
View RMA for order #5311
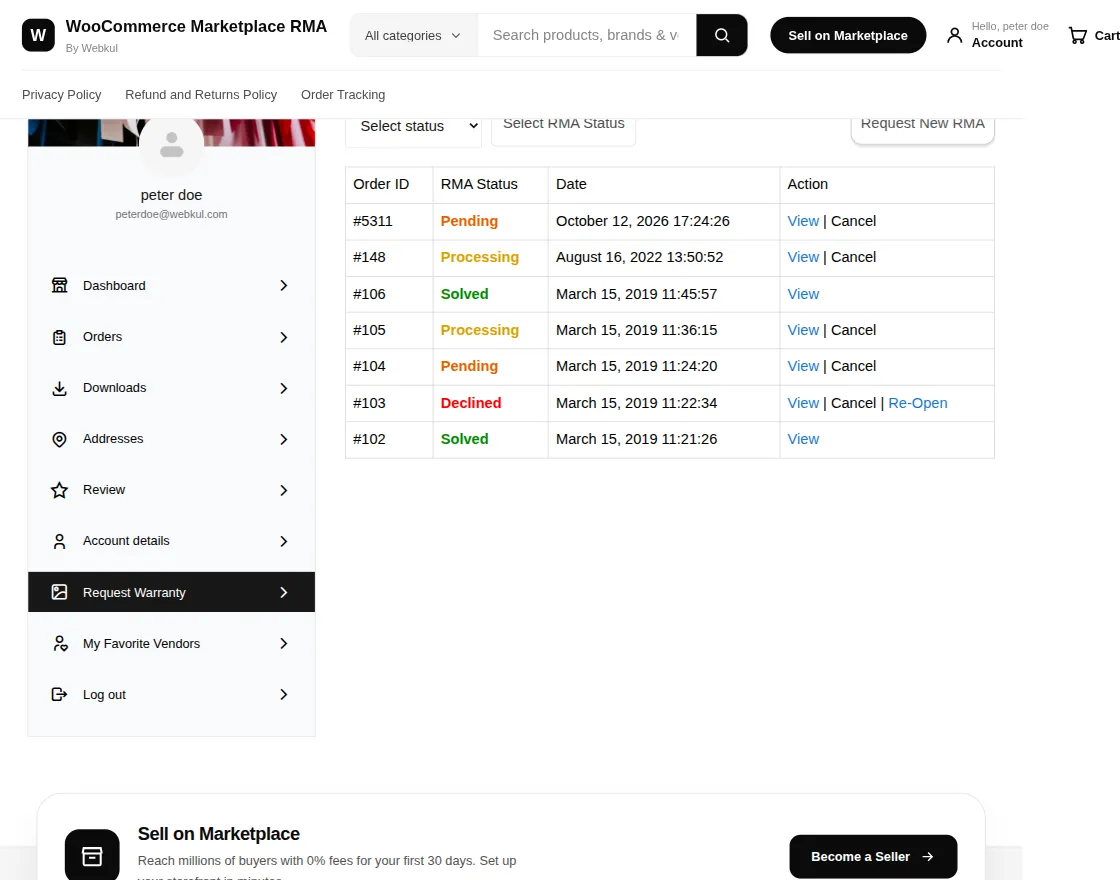pos(803,221)
